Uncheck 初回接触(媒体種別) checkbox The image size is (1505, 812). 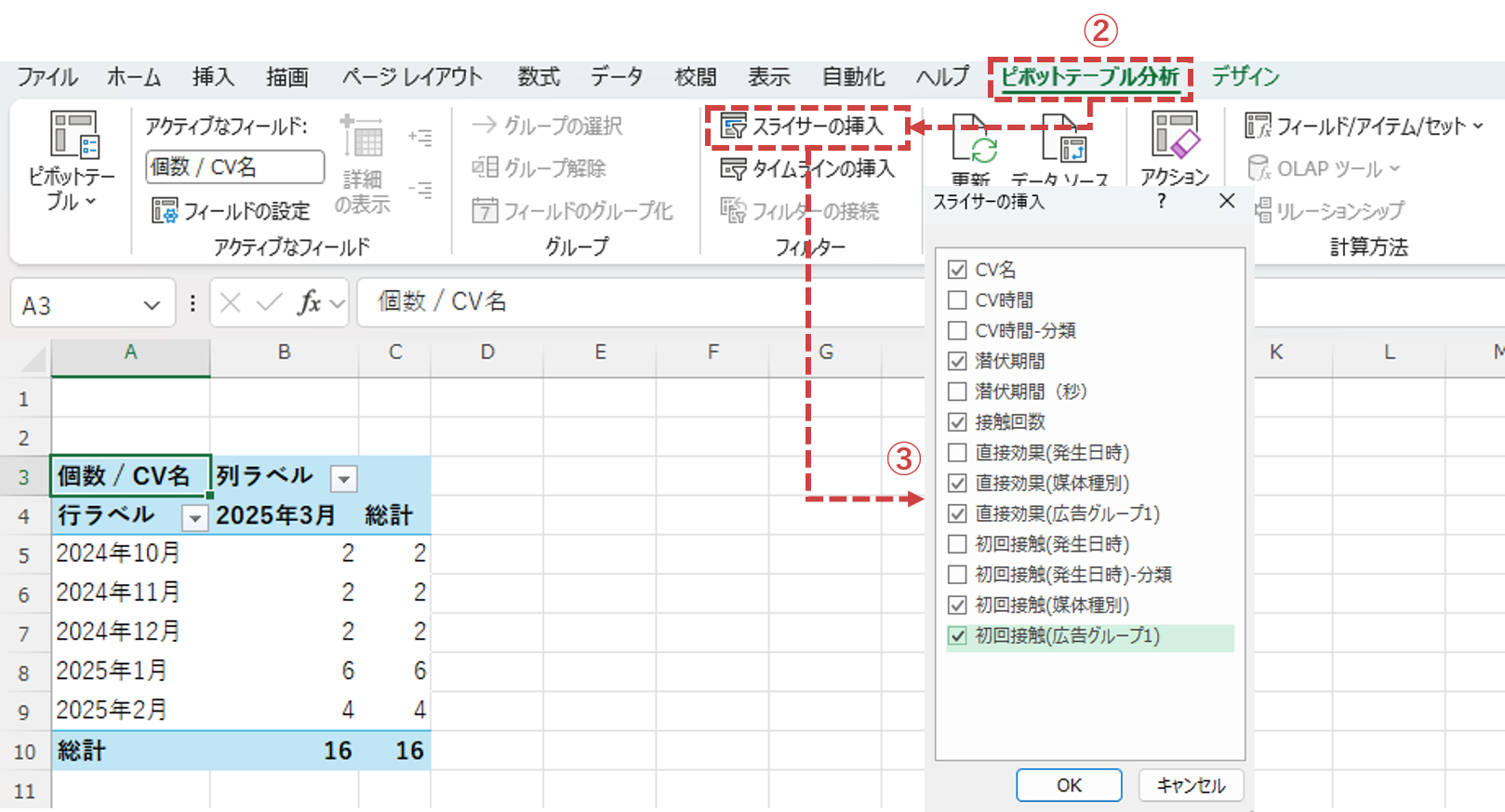coord(957,606)
